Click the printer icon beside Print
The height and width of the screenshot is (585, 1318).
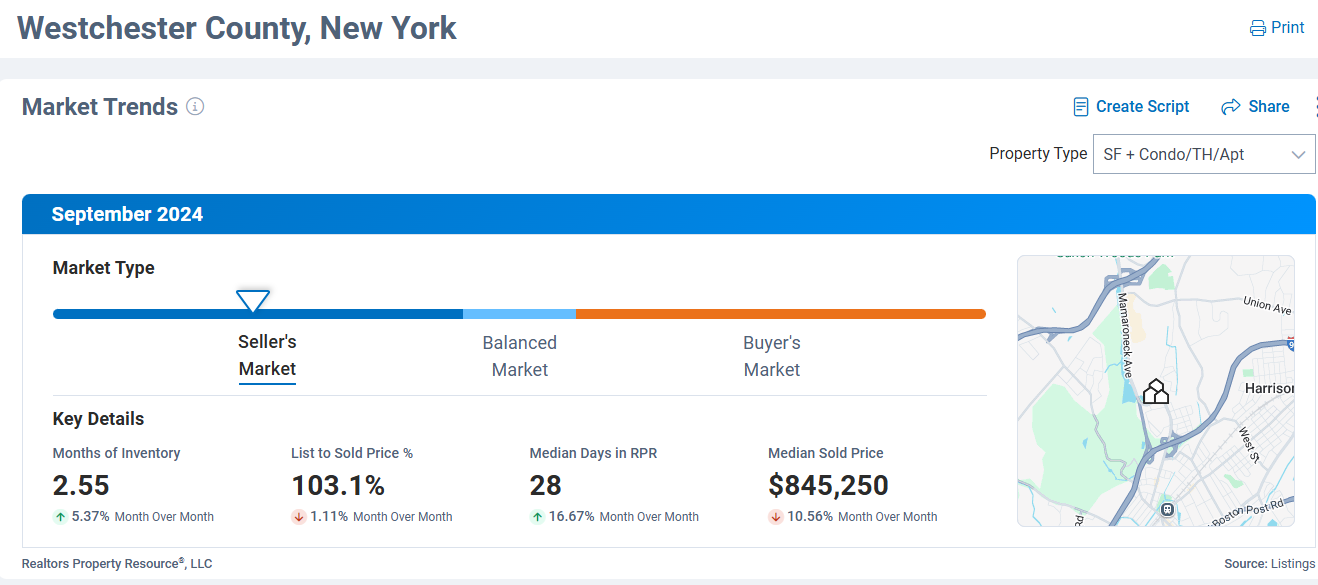pos(1258,28)
